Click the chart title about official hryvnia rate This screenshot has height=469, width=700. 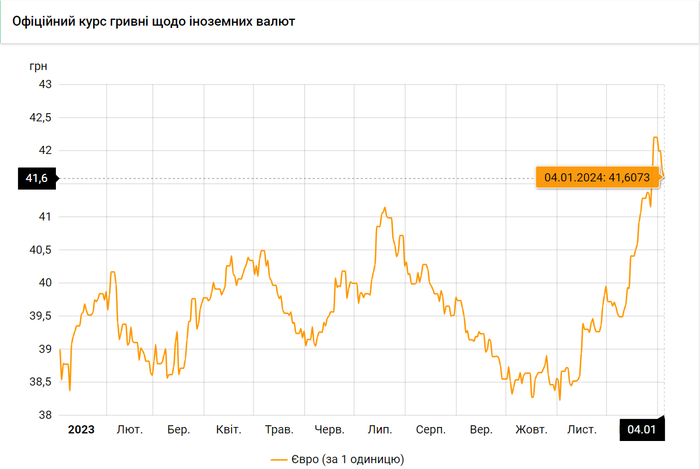153,20
